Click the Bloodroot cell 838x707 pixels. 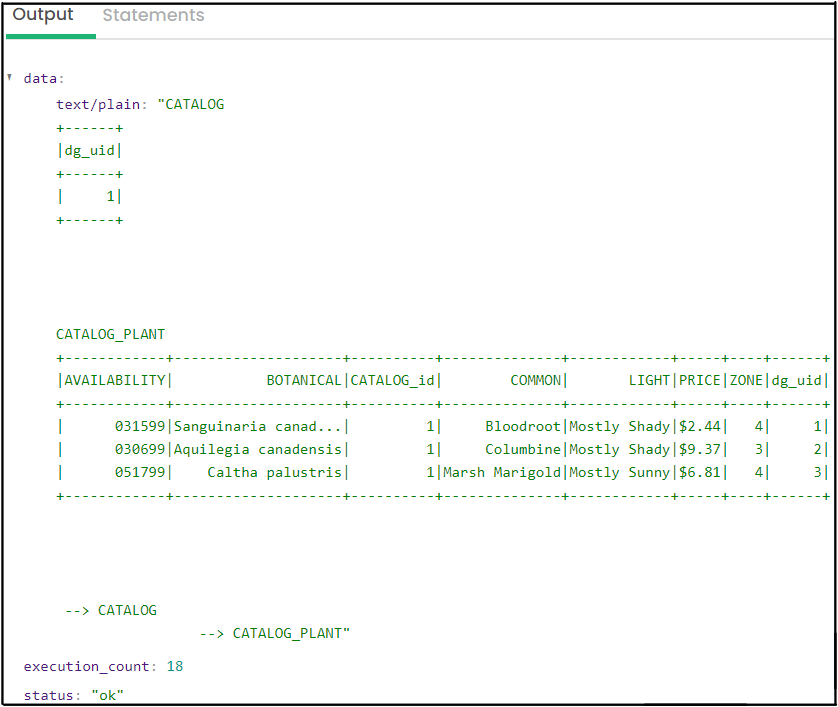click(x=523, y=426)
